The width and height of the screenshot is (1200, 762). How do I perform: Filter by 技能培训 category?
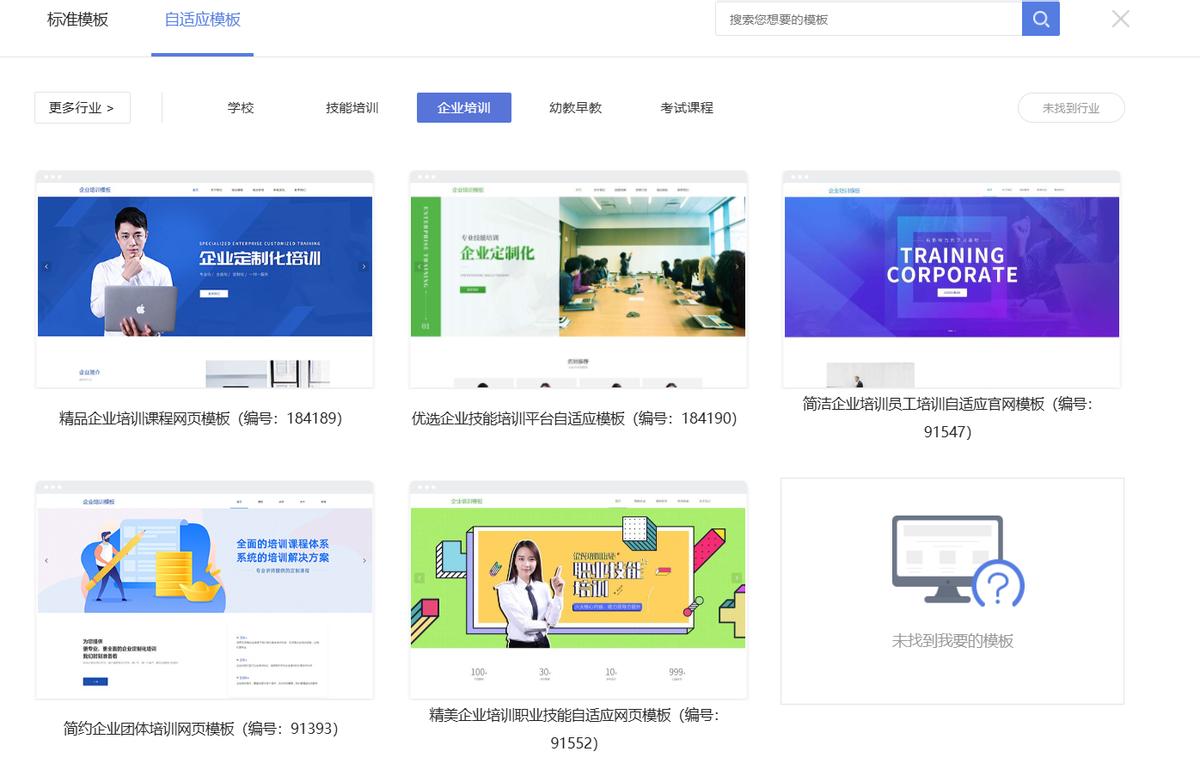tap(352, 108)
